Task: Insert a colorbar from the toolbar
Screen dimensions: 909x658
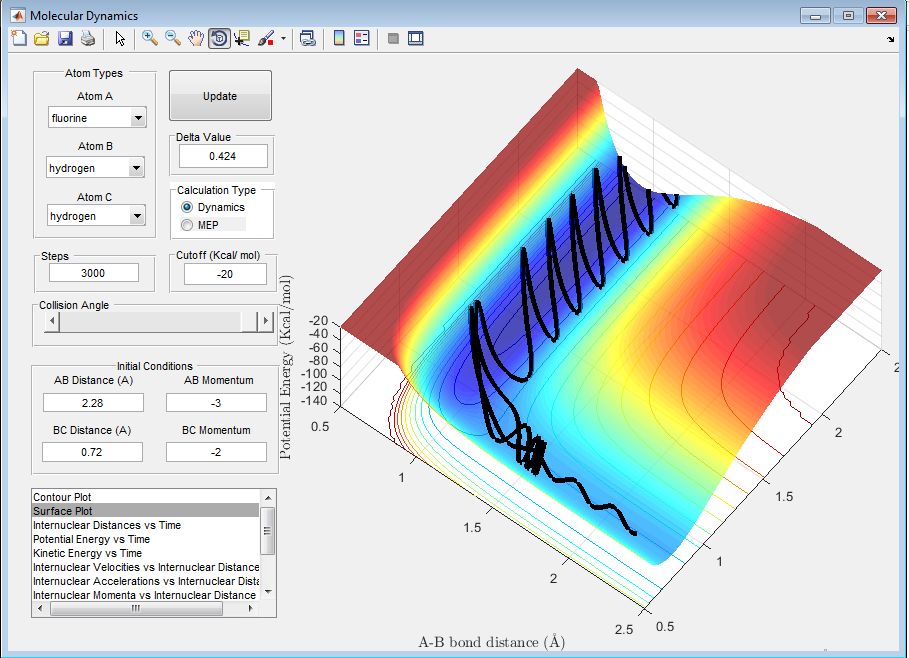Action: coord(339,38)
